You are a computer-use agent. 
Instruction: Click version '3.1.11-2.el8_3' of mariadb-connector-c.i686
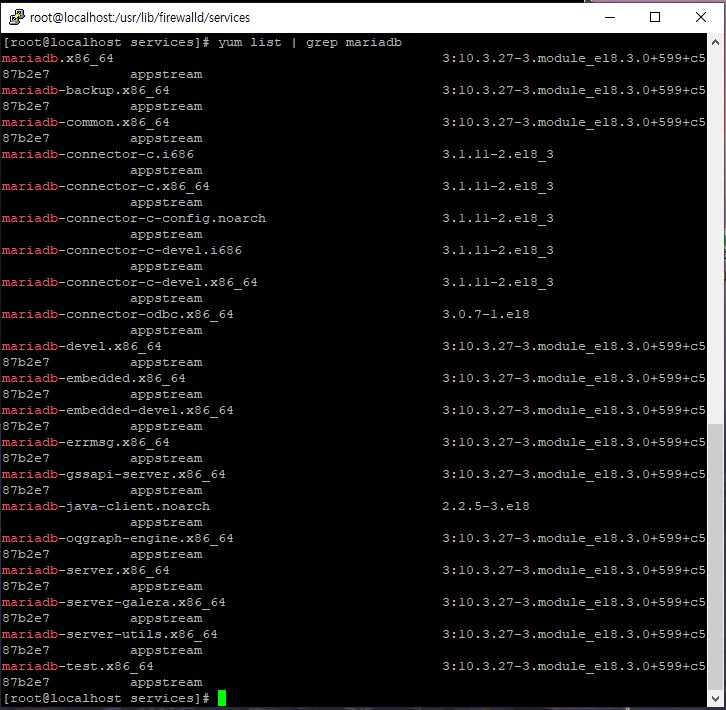click(498, 154)
